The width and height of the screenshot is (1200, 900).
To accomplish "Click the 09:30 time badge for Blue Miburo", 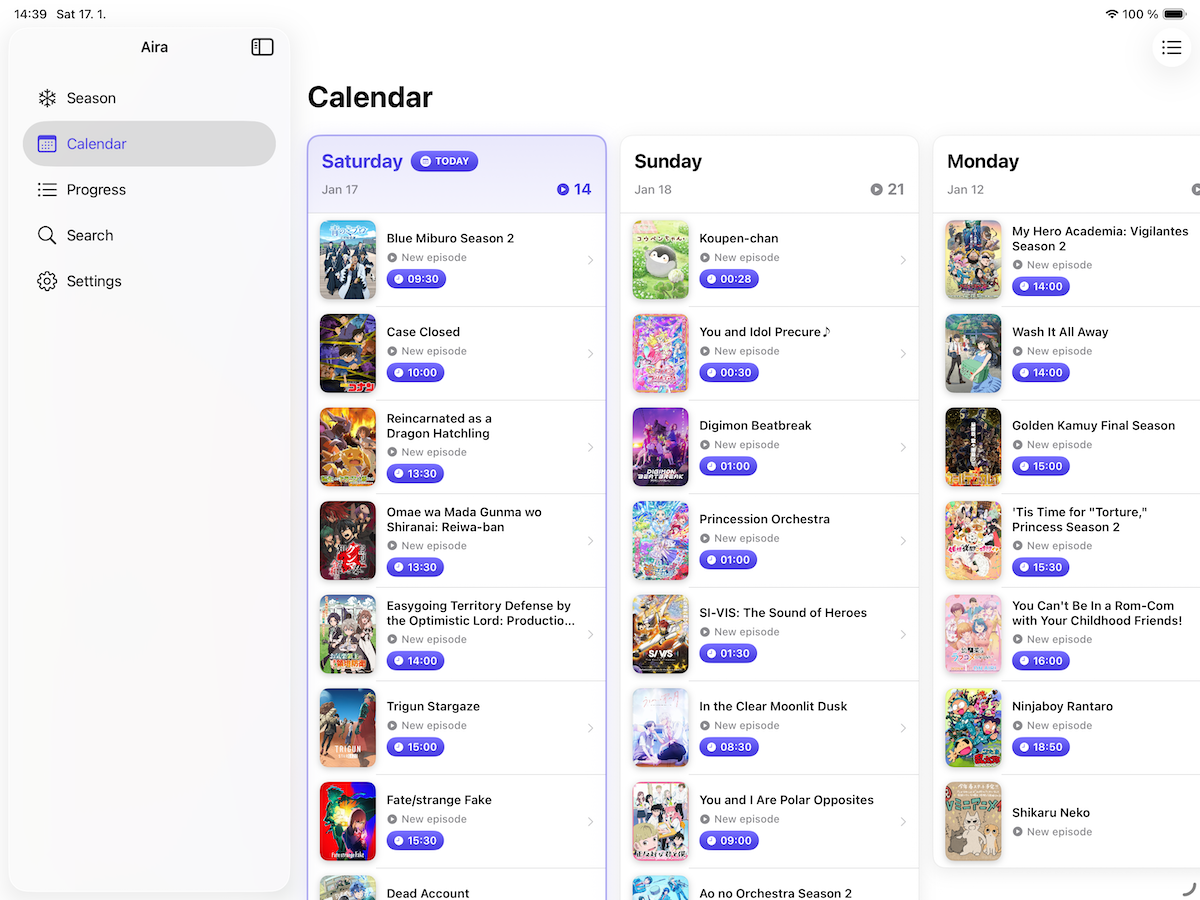I will tap(416, 278).
